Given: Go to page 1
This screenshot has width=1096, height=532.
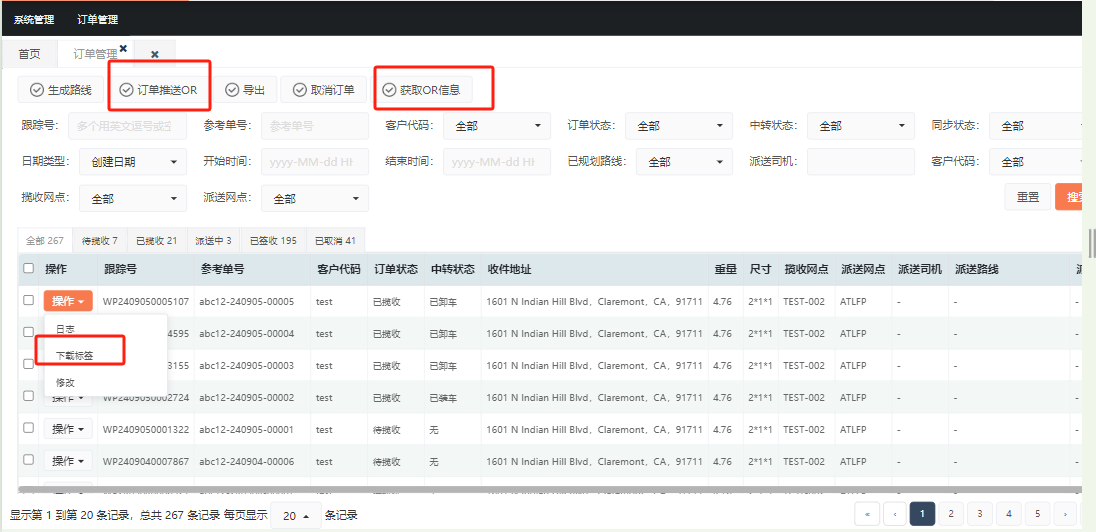Looking at the screenshot, I should click(x=922, y=514).
